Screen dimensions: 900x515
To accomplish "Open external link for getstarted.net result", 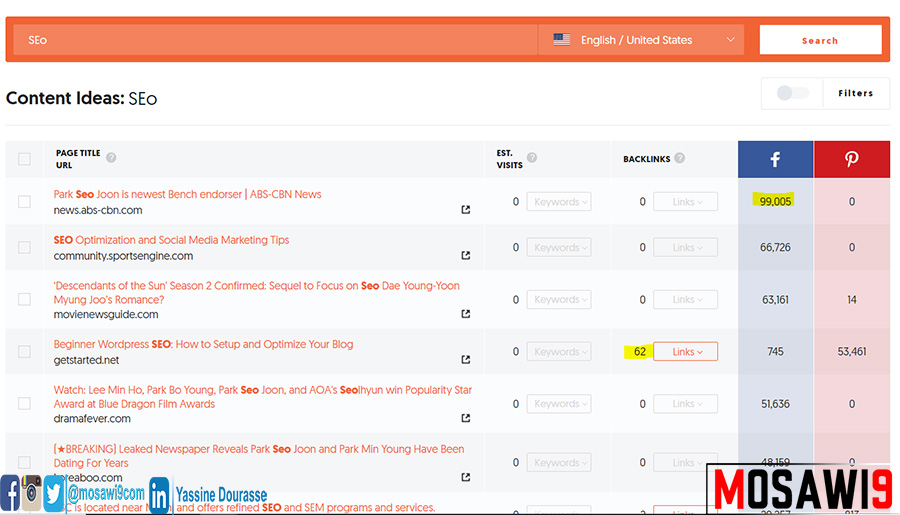I will [x=465, y=359].
